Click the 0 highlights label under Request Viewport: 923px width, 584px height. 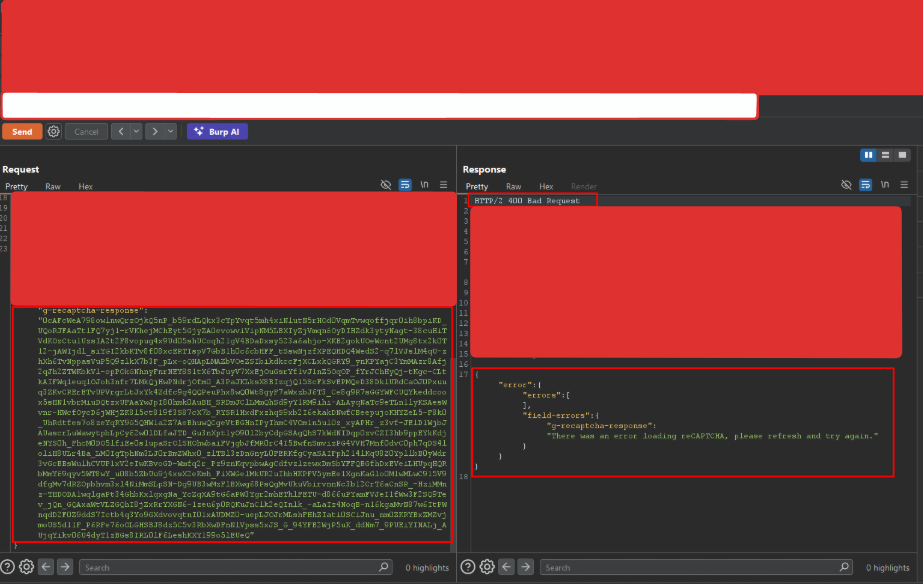[x=427, y=568]
